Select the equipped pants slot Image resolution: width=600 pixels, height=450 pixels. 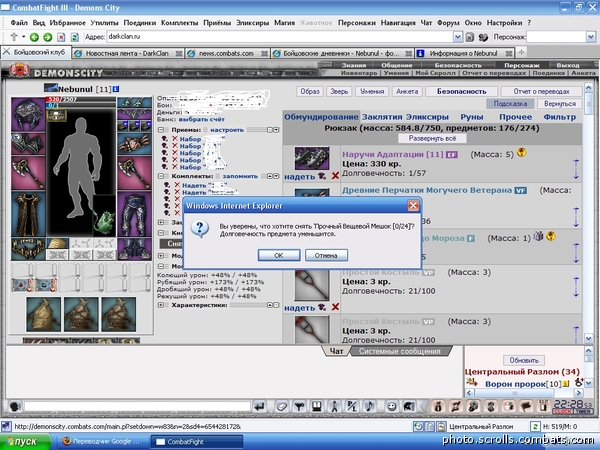(x=134, y=214)
